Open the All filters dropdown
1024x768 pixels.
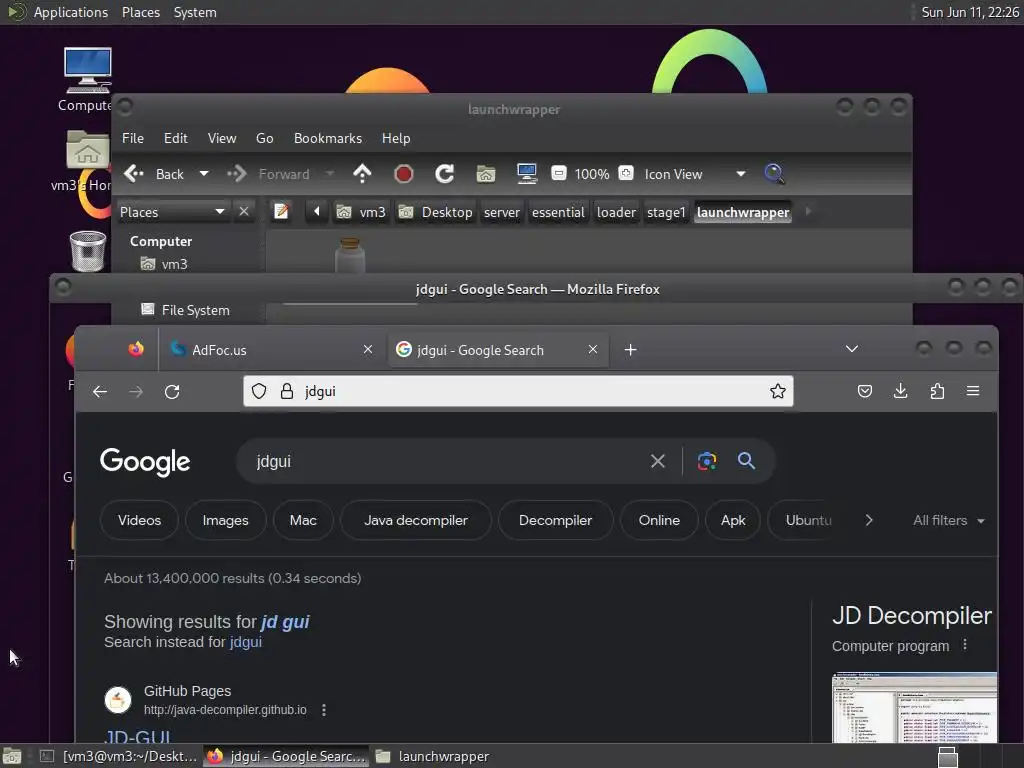pyautogui.click(x=948, y=520)
